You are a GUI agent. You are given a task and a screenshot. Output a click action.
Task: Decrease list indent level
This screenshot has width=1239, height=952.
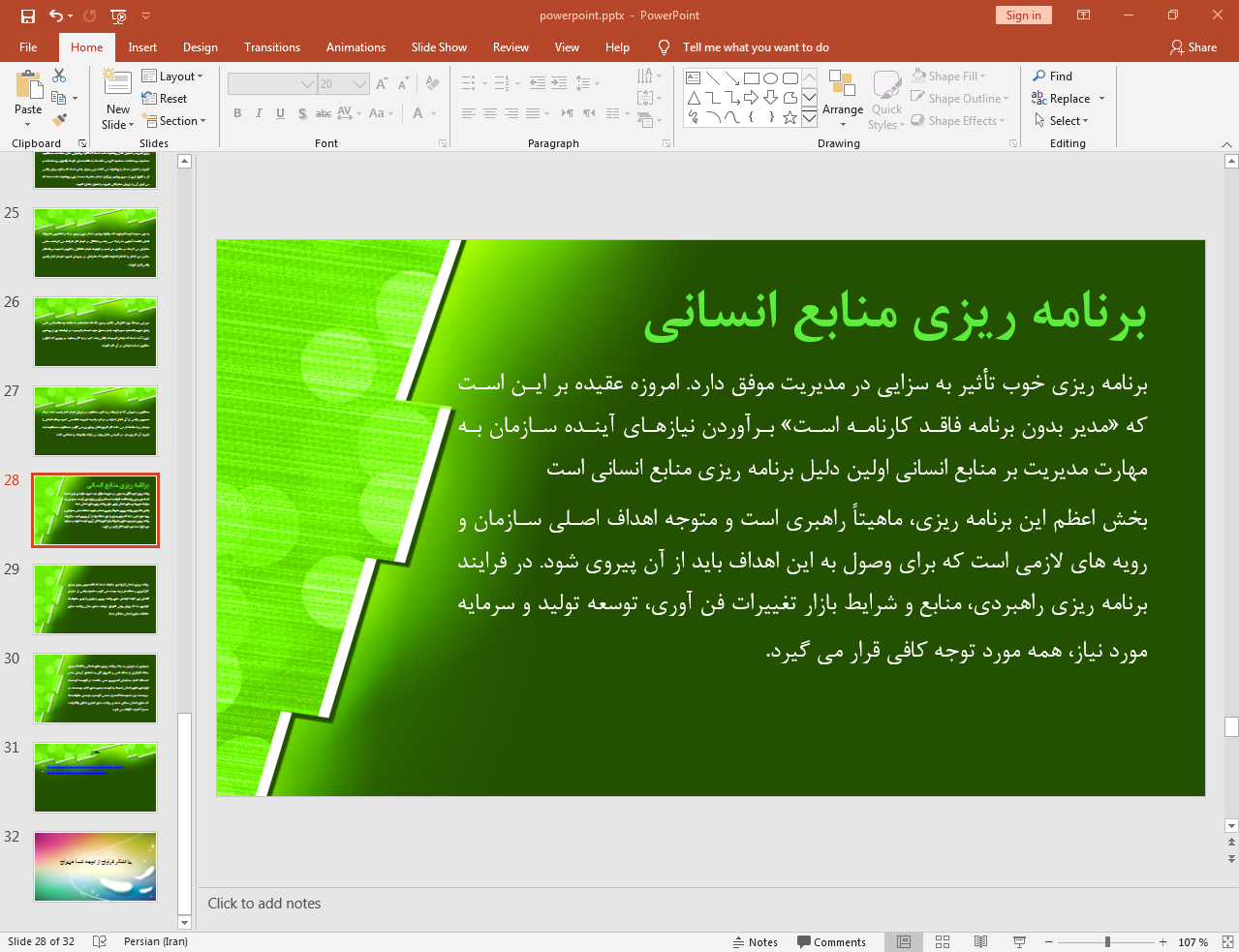click(538, 83)
